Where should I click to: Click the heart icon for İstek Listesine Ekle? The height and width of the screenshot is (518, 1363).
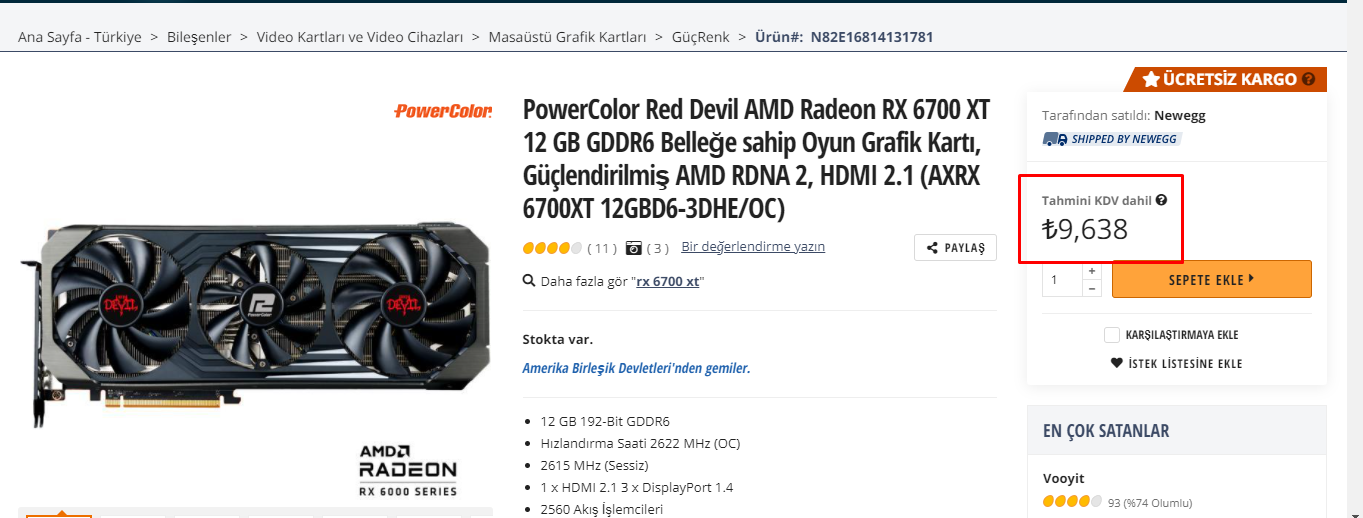tap(1117, 363)
